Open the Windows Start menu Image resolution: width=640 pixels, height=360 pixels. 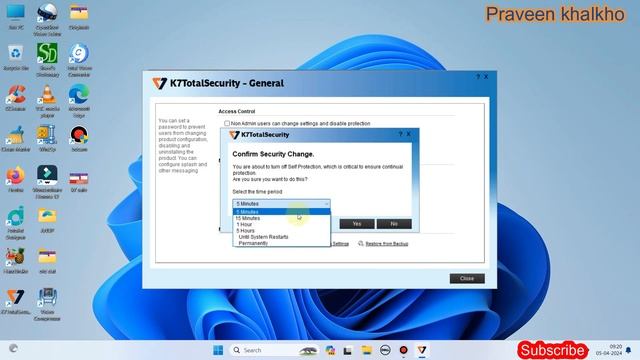(x=218, y=350)
